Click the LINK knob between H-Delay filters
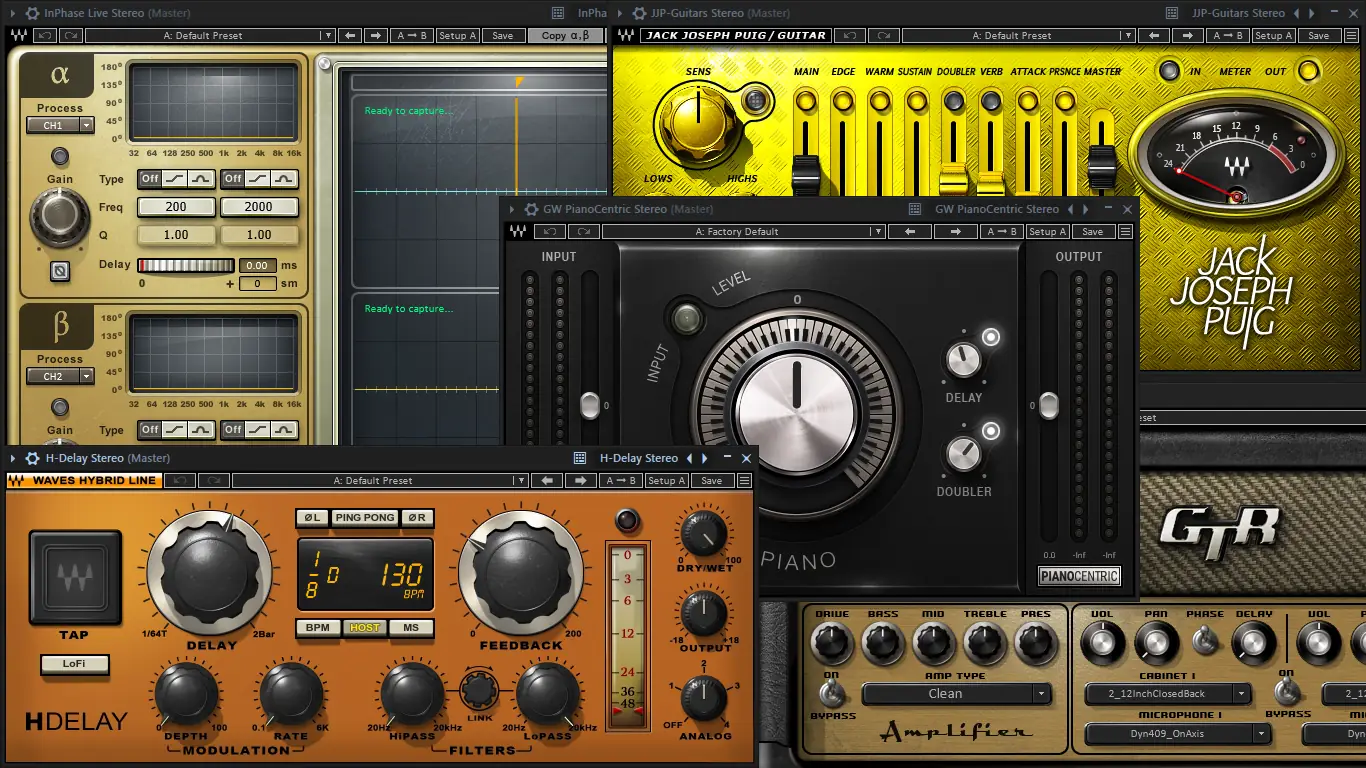 [479, 690]
